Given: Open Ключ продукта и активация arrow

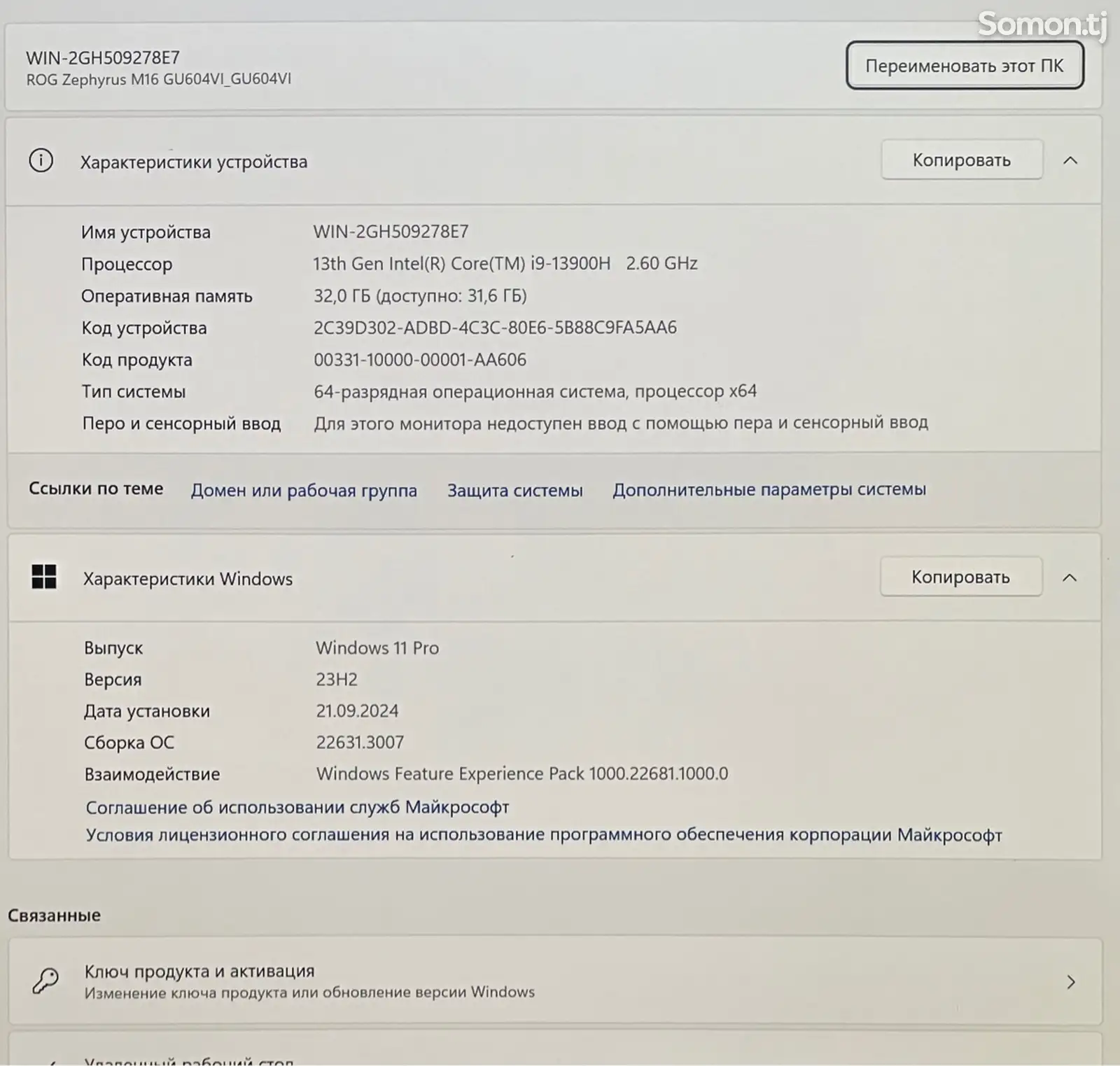Looking at the screenshot, I should click(x=1071, y=982).
